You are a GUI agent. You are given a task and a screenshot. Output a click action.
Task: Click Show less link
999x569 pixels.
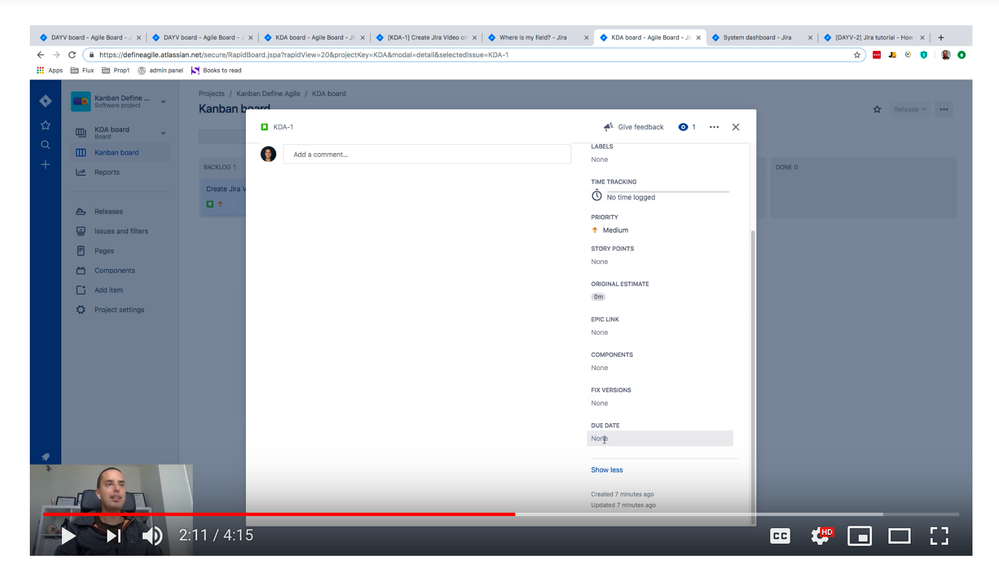click(607, 470)
